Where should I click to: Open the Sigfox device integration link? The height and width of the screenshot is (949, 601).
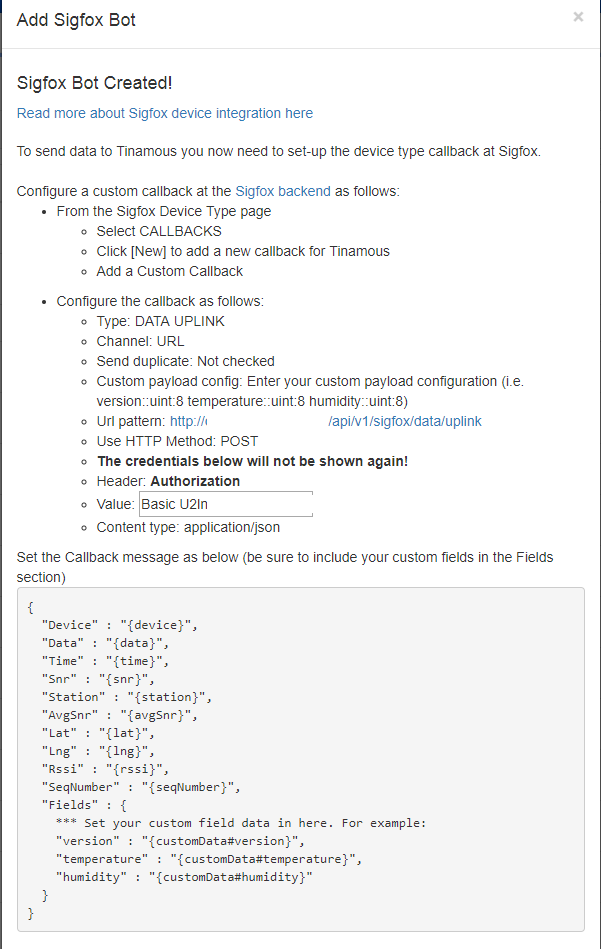click(166, 114)
